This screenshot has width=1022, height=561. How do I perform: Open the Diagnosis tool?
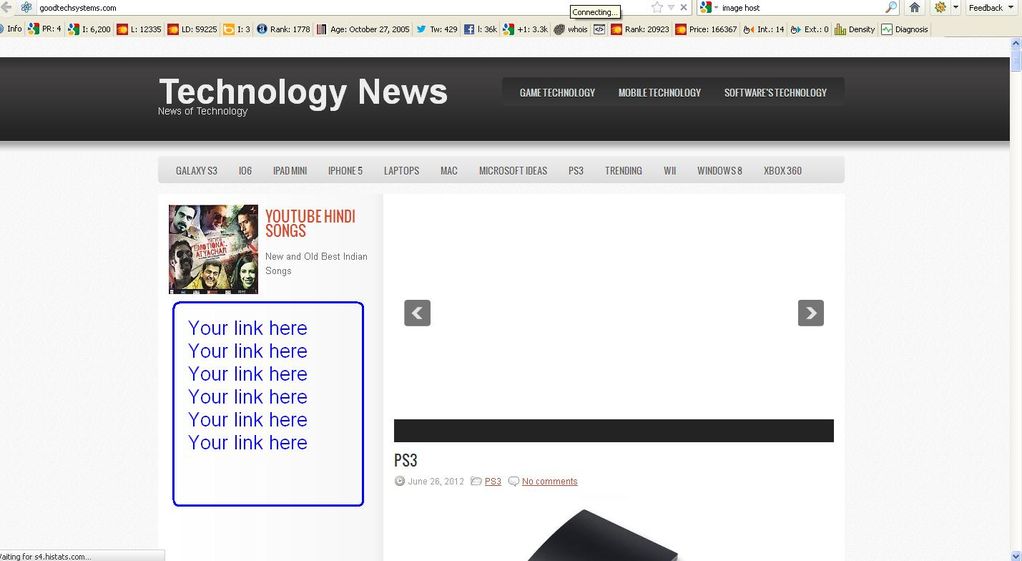point(905,29)
